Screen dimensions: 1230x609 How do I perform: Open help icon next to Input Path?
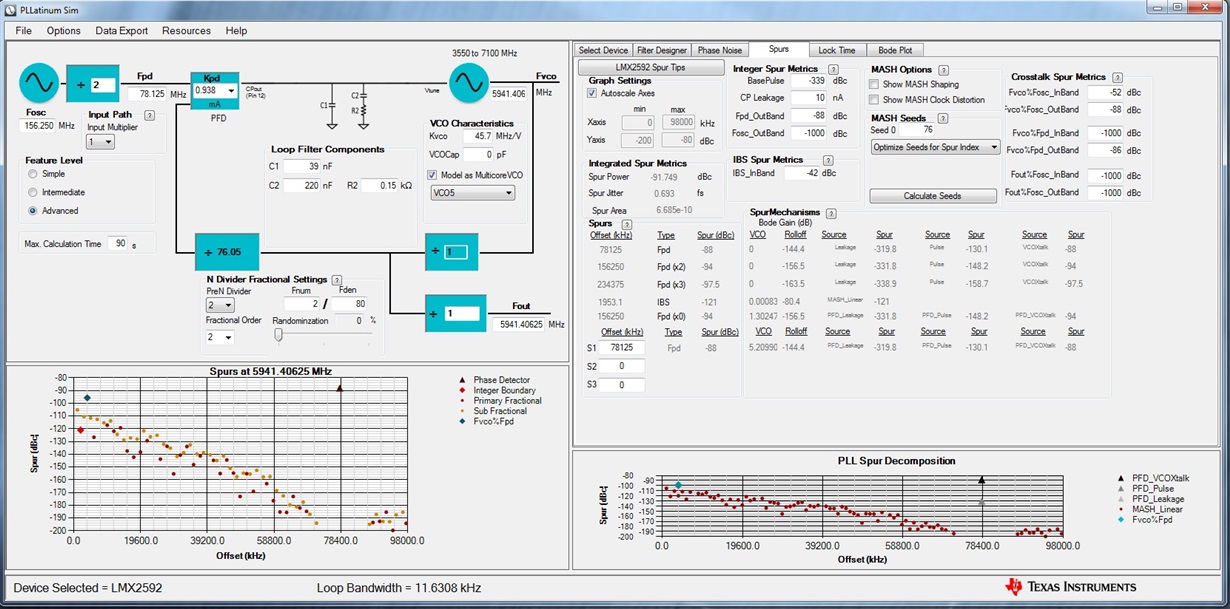(149, 115)
